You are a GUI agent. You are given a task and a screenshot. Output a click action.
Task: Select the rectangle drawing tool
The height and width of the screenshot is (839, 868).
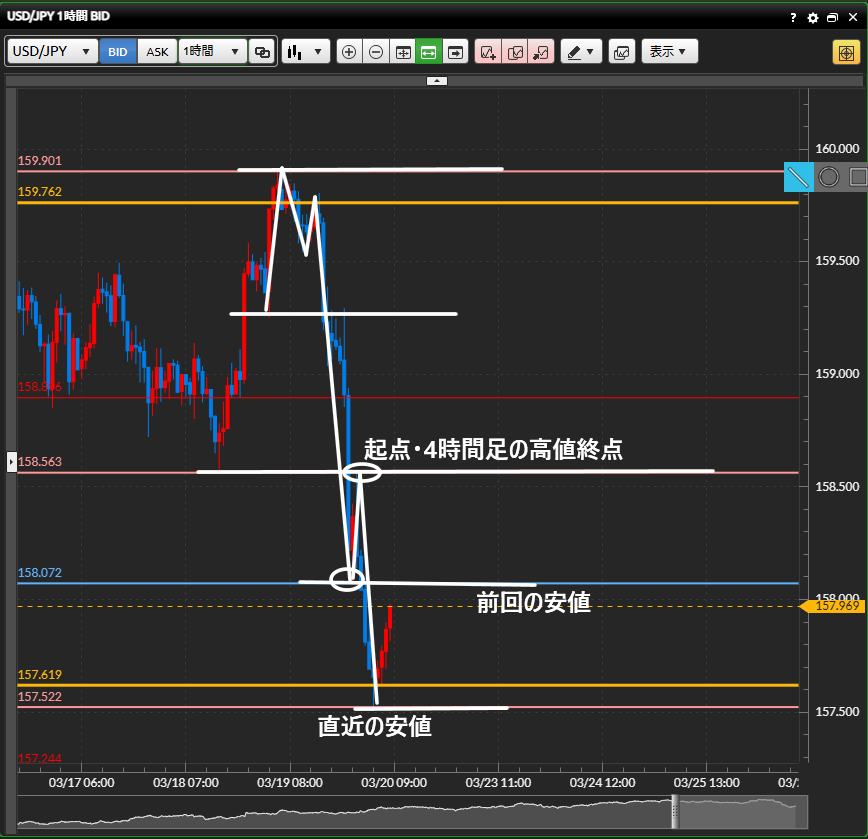click(x=857, y=177)
